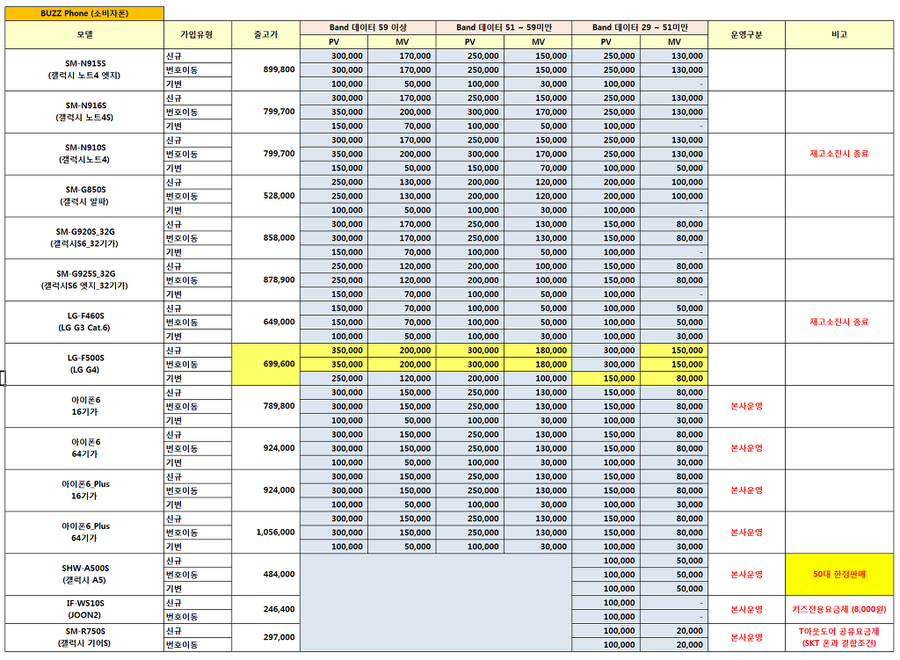Select the "비고" column header
The height and width of the screenshot is (660, 900).
pyautogui.click(x=839, y=34)
